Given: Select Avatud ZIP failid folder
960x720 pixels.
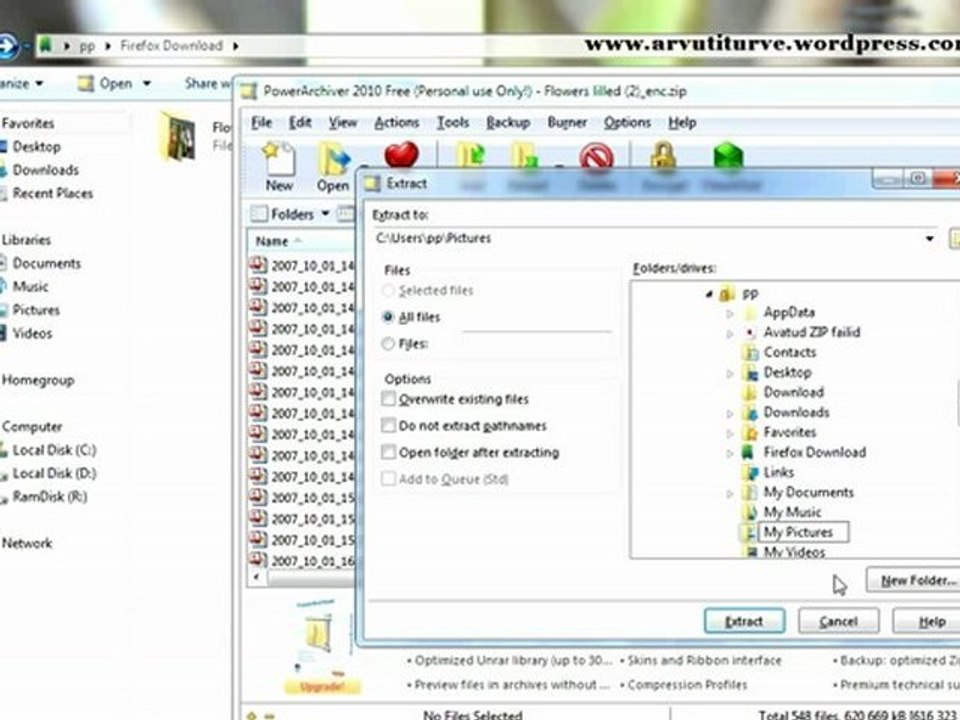Looking at the screenshot, I should (812, 332).
